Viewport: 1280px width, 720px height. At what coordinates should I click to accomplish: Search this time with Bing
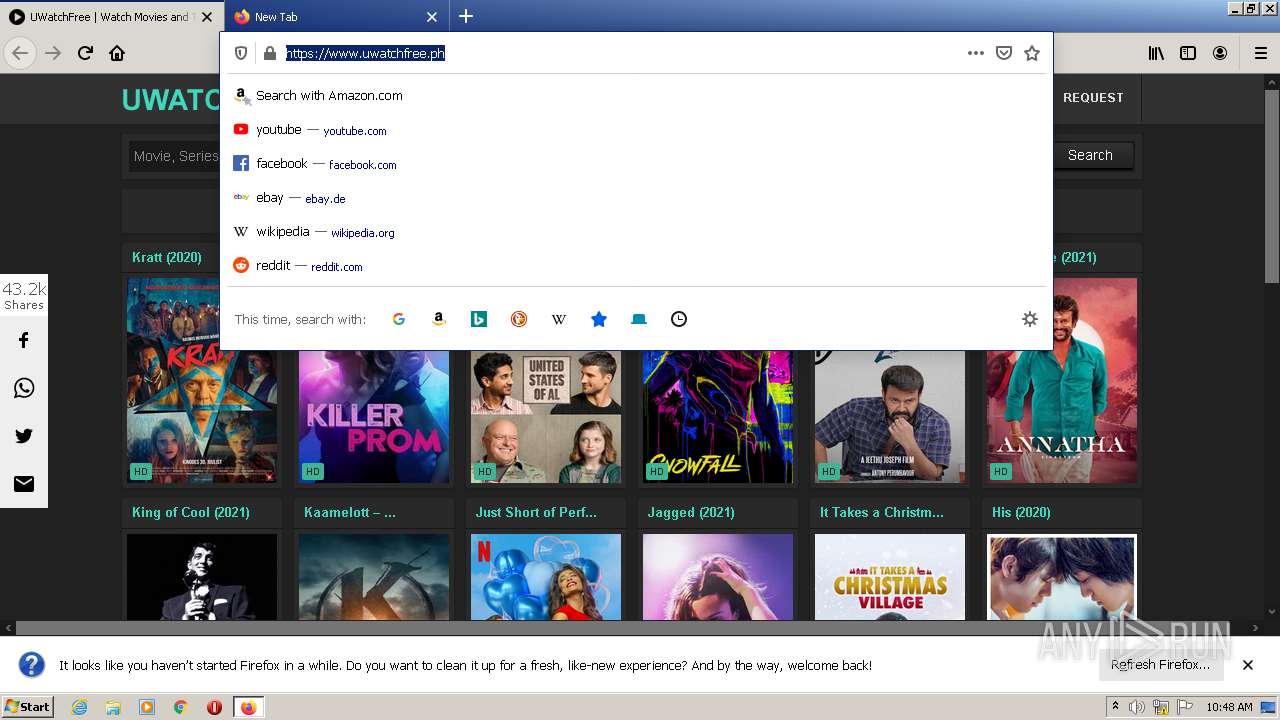click(479, 319)
